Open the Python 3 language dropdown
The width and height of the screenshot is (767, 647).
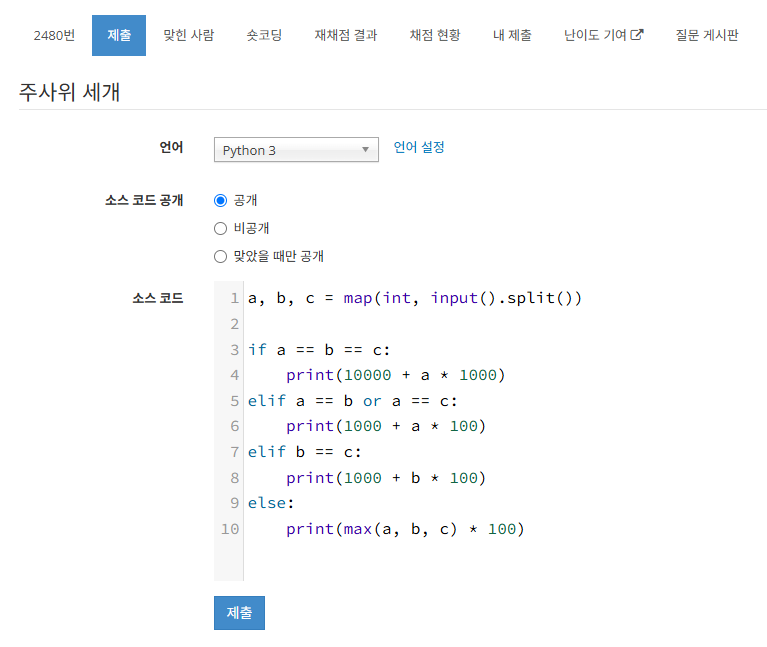click(296, 150)
